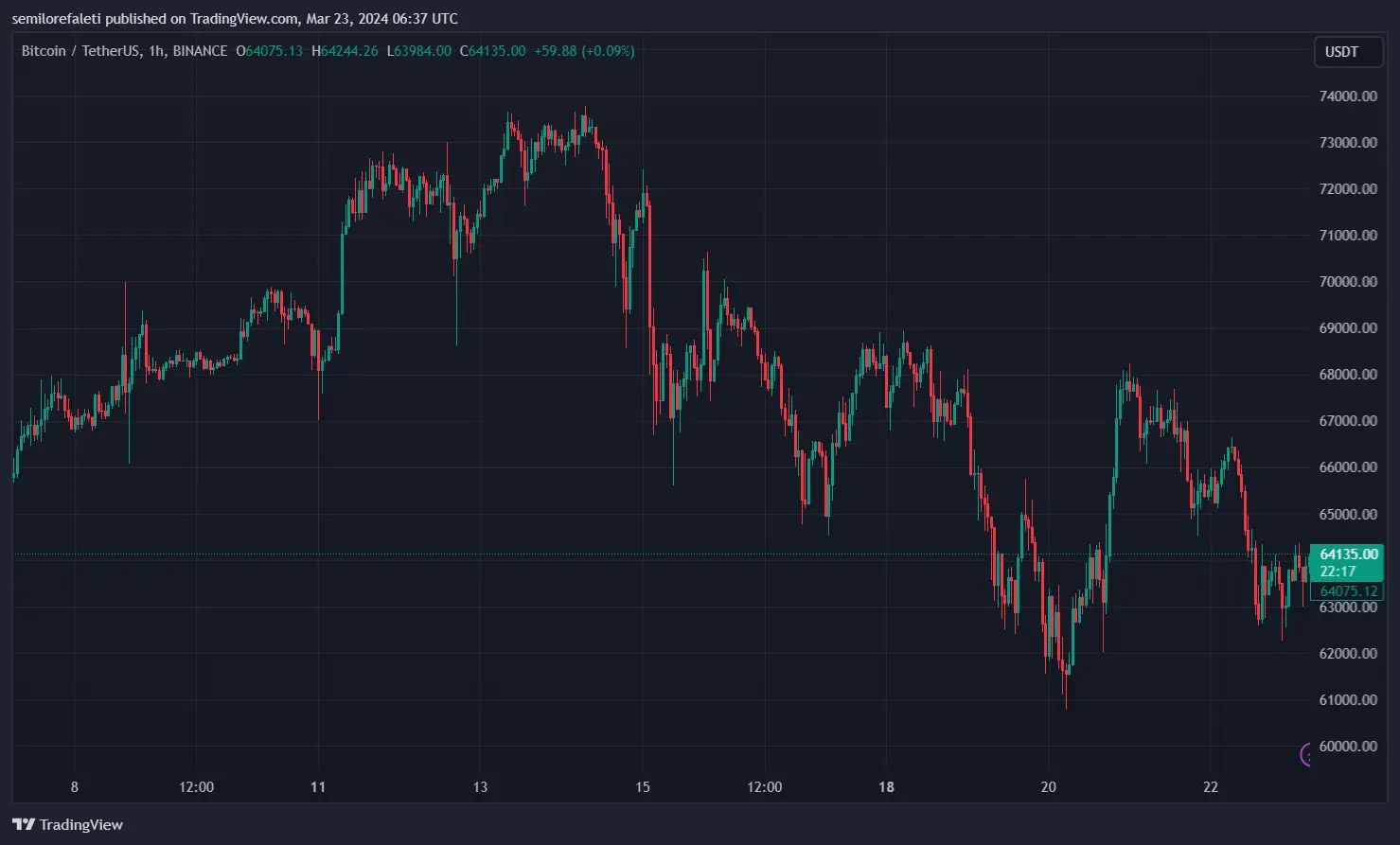The width and height of the screenshot is (1400, 845).
Task: Click the close value C64135.00
Action: pos(493,51)
